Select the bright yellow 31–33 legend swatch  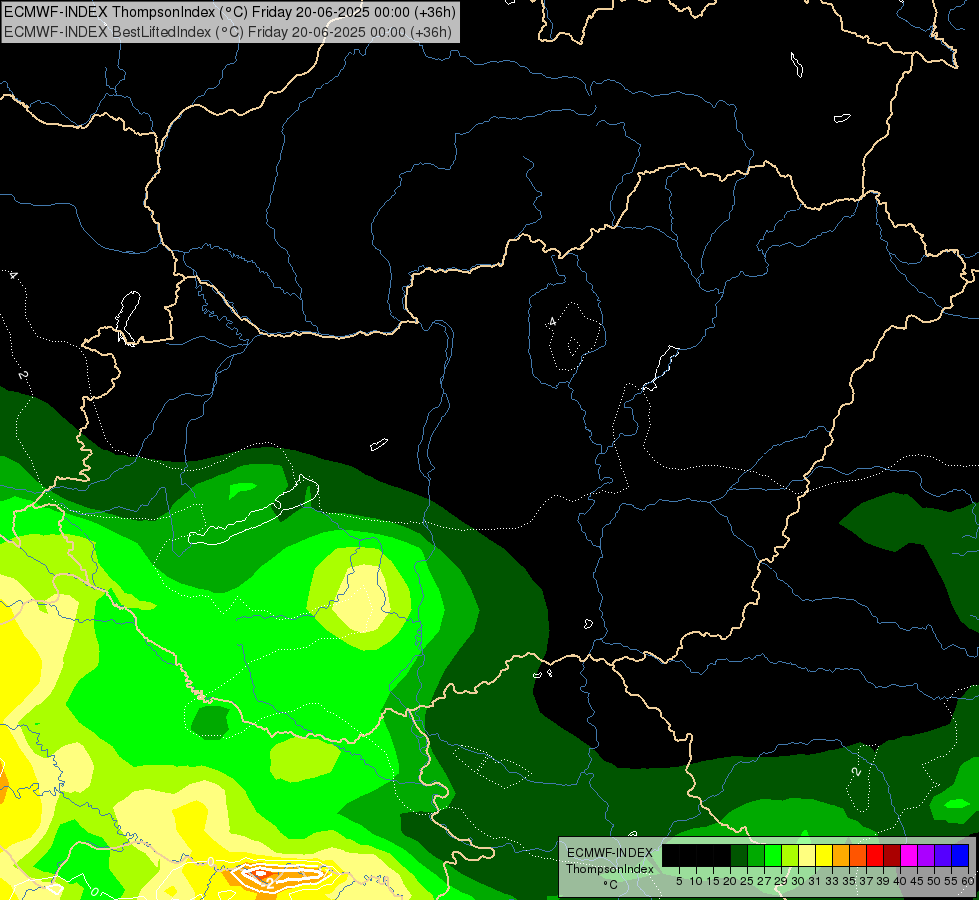click(x=824, y=855)
